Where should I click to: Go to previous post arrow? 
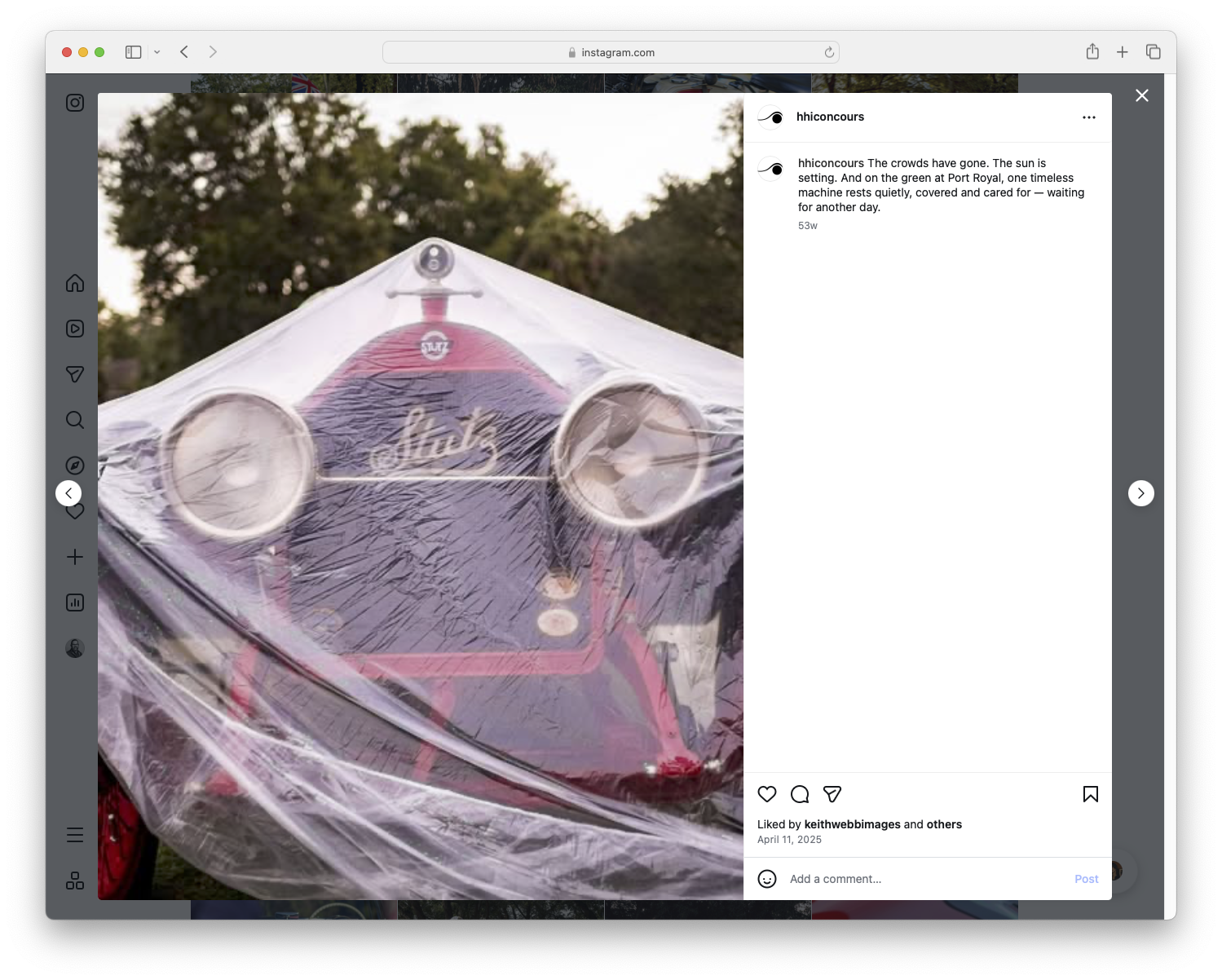(x=68, y=493)
